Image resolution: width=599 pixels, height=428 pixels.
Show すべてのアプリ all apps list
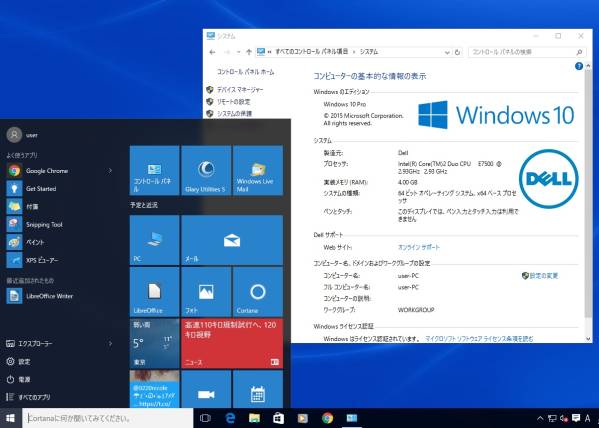(28, 397)
